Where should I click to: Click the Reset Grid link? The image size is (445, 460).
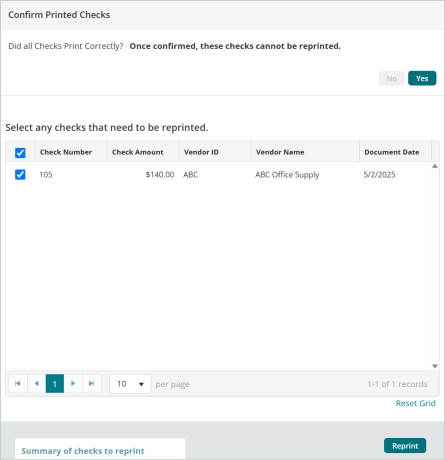point(416,403)
